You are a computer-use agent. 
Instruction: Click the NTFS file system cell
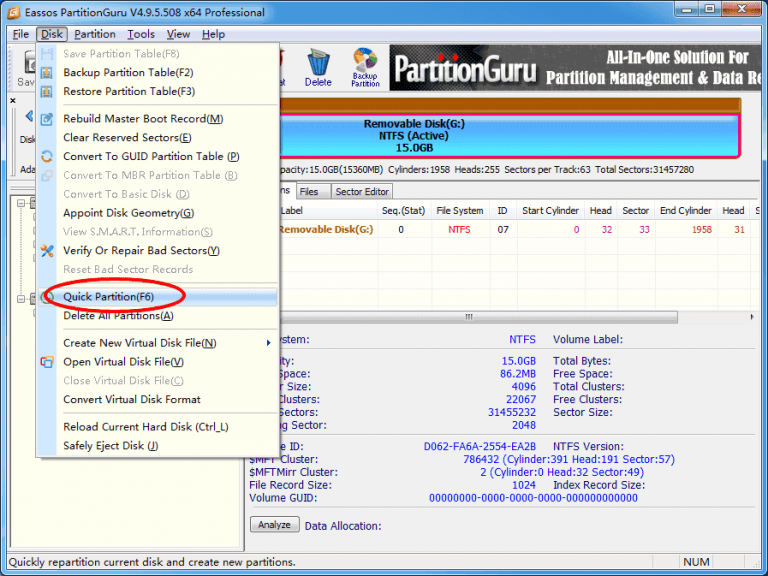(459, 230)
